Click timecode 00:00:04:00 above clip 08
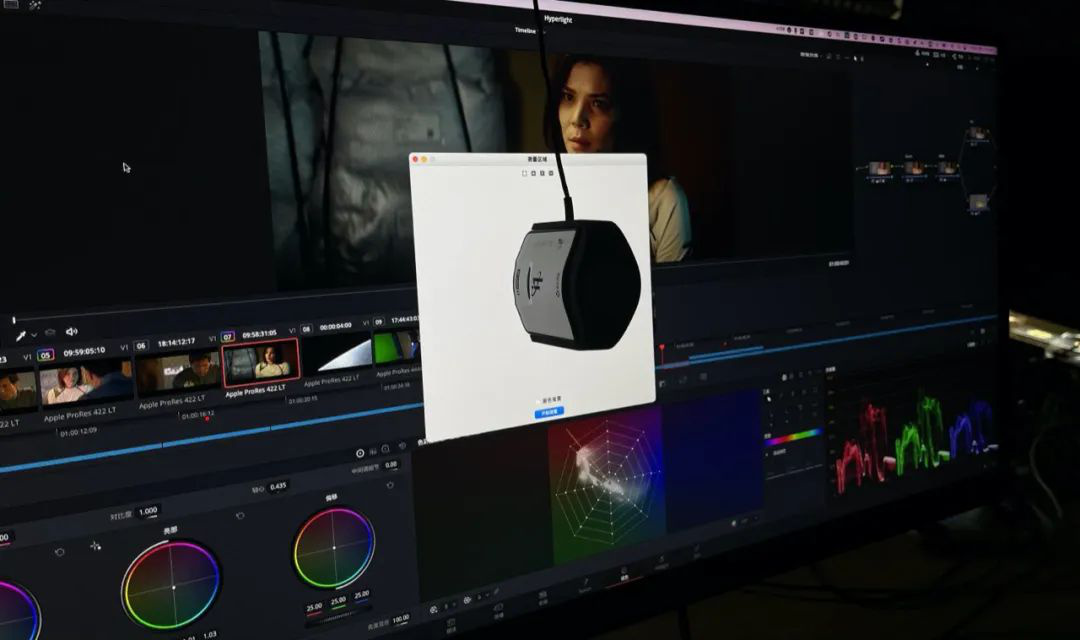 [335, 326]
